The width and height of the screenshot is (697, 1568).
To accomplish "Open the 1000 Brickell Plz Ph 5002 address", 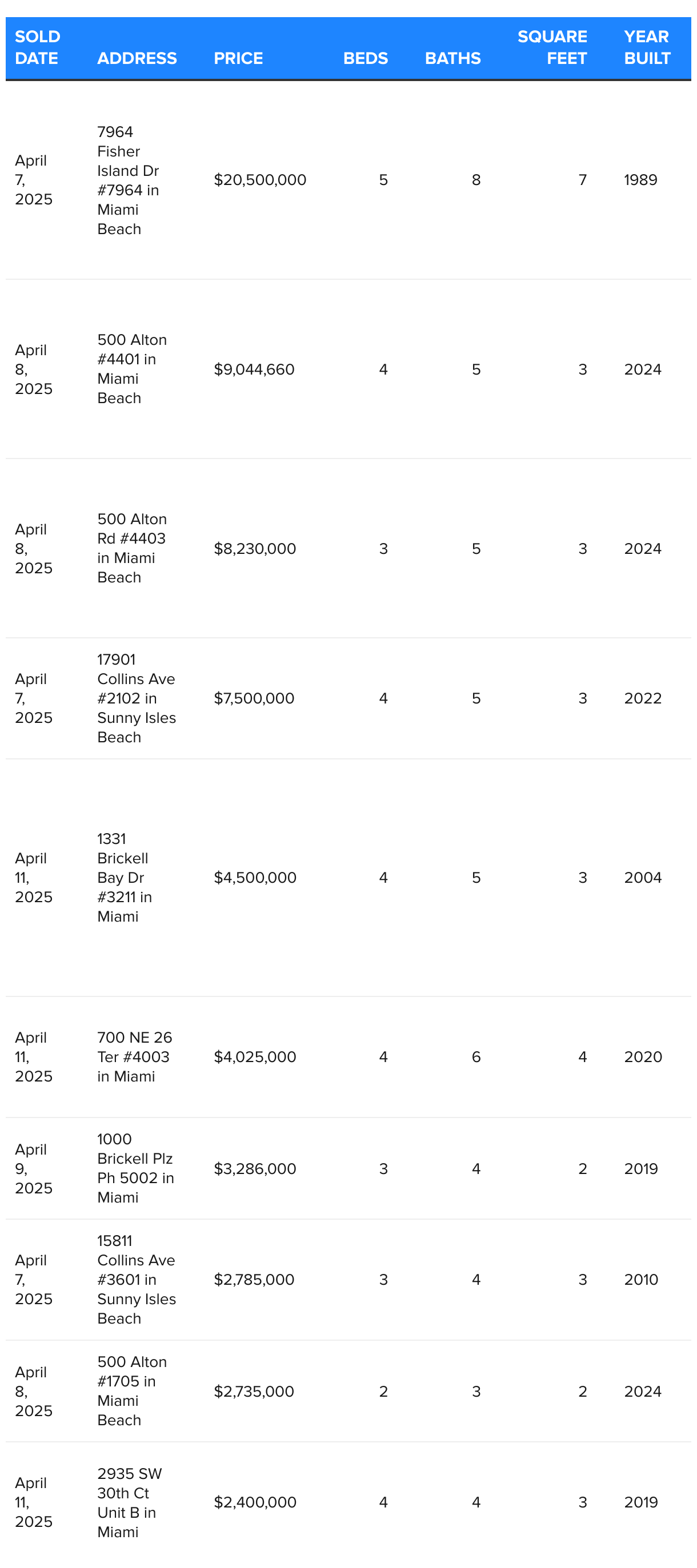I will coord(135,1168).
